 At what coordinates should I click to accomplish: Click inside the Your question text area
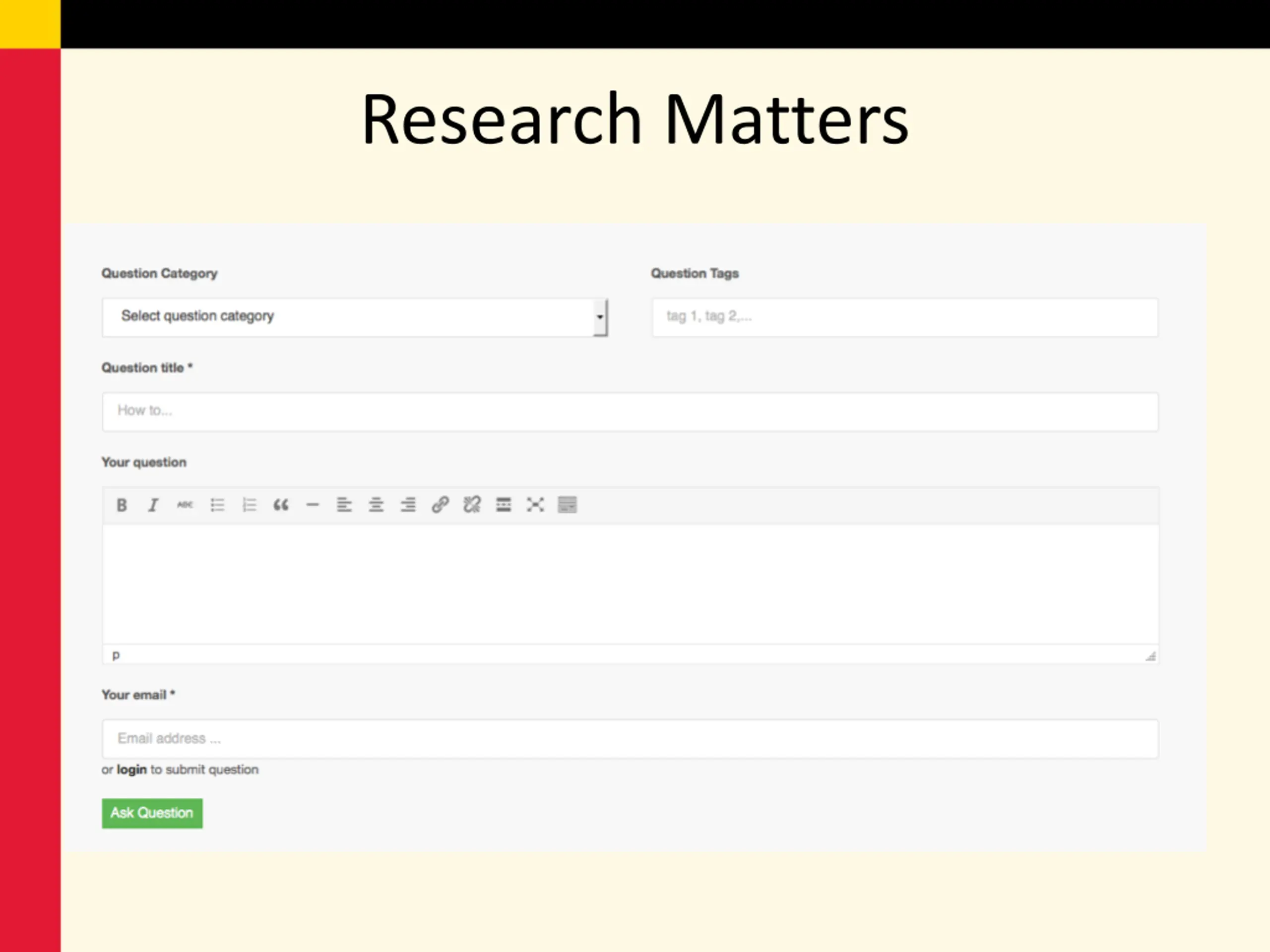tap(631, 584)
